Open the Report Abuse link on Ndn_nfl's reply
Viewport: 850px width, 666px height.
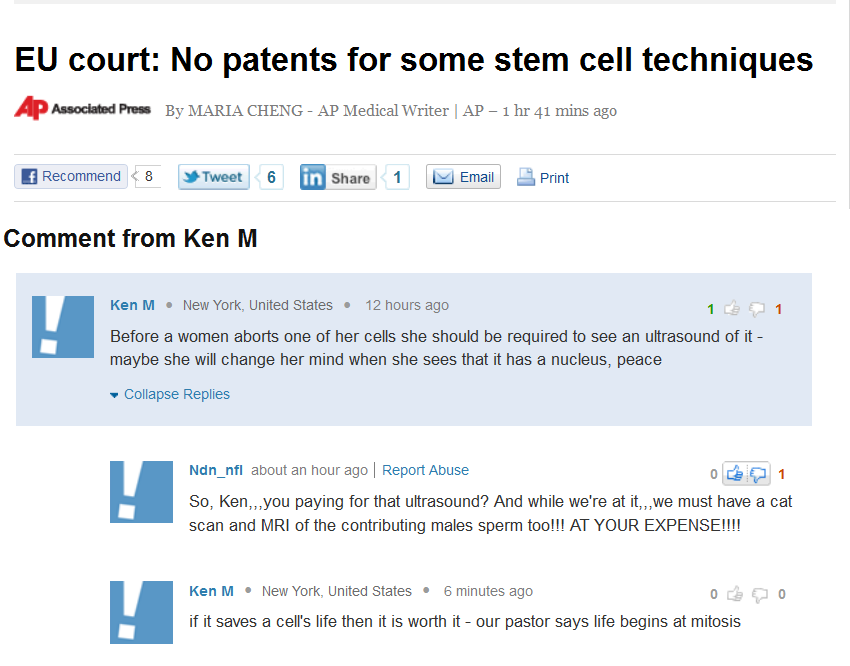pos(425,470)
